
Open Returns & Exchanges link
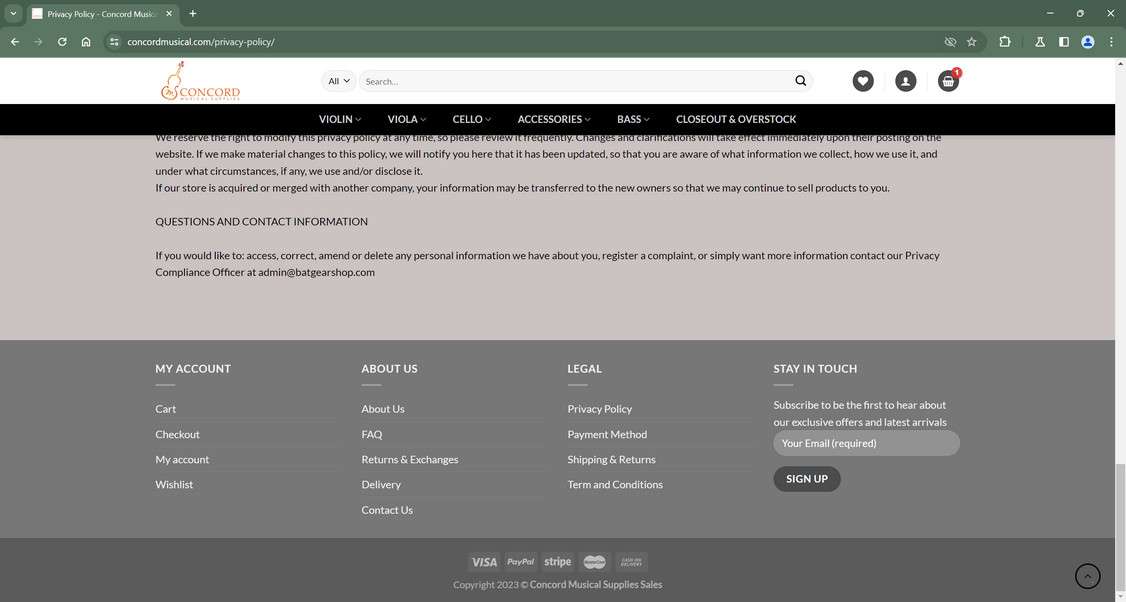coord(409,459)
